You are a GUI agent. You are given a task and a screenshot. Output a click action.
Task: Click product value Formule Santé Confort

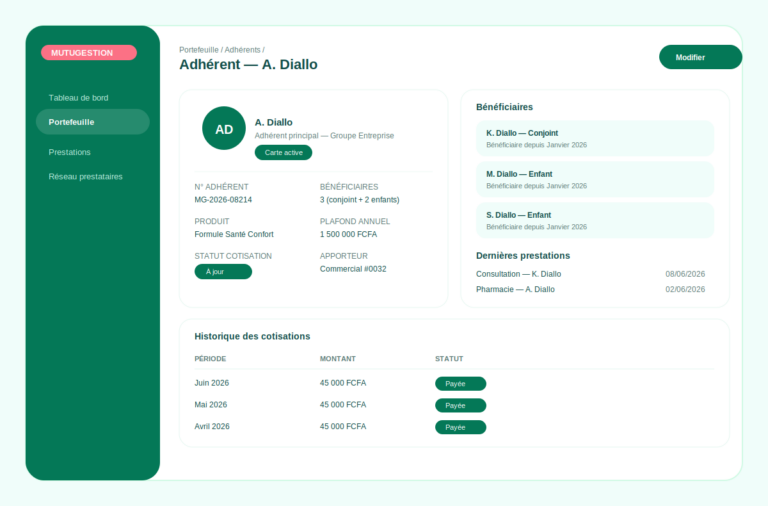coord(234,234)
